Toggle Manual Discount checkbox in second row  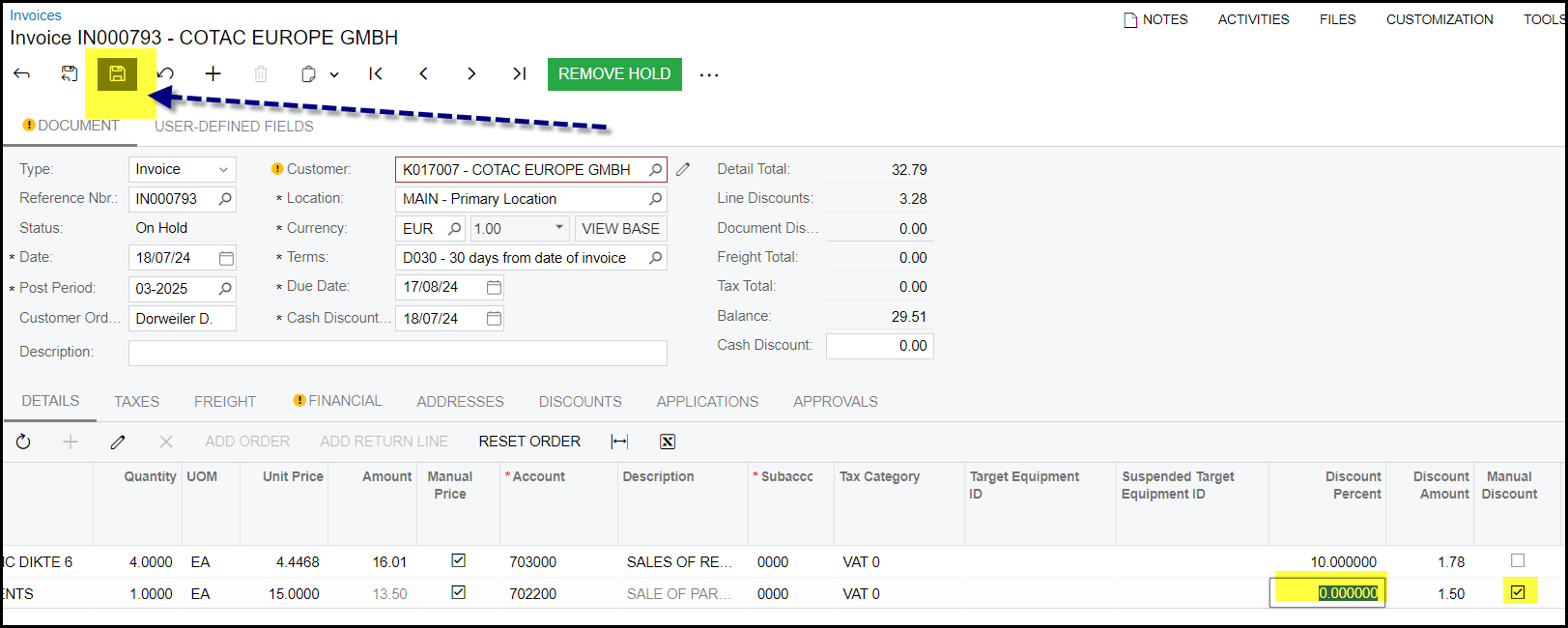tap(1518, 592)
